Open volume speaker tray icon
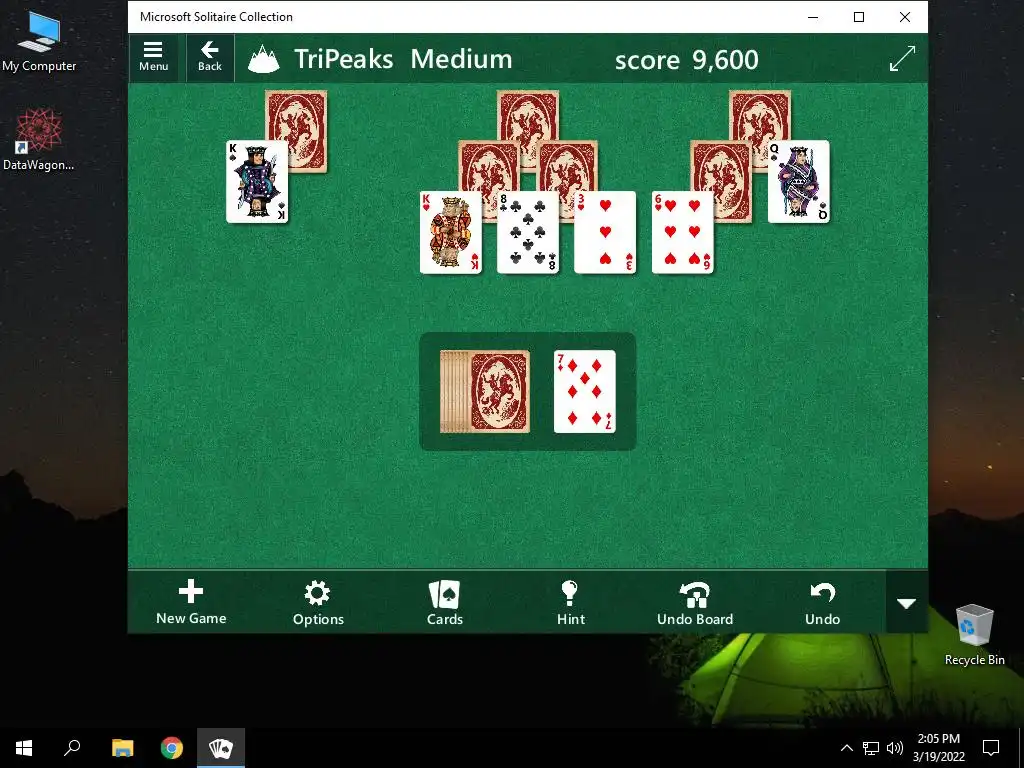The width and height of the screenshot is (1024, 768). point(895,748)
